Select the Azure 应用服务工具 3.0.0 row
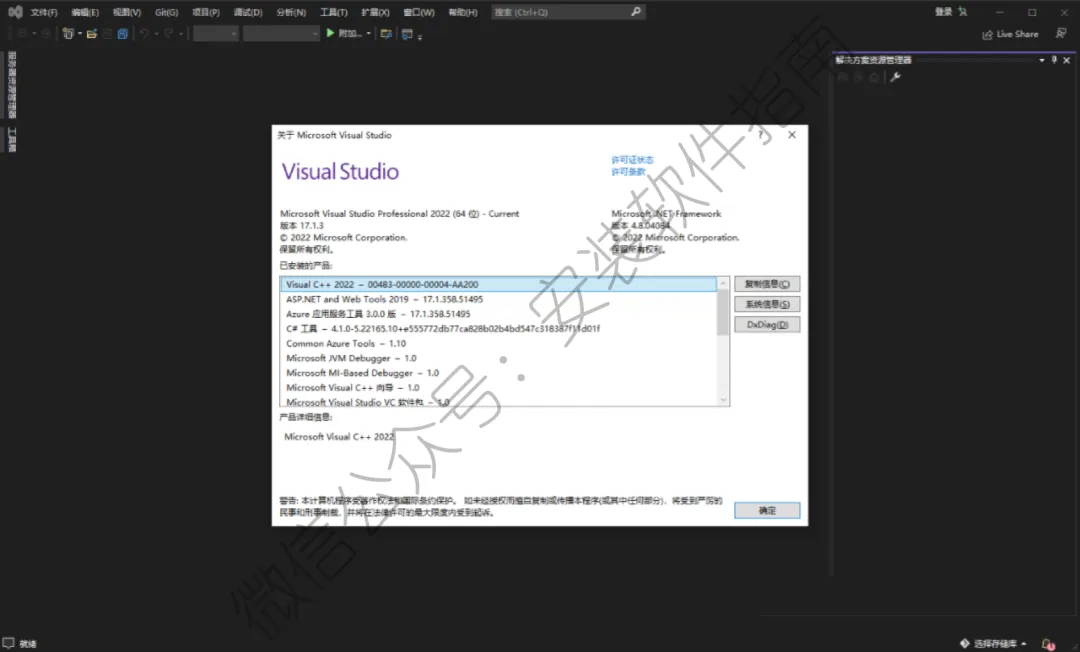Screen dimensions: 1080x652 [x=498, y=314]
